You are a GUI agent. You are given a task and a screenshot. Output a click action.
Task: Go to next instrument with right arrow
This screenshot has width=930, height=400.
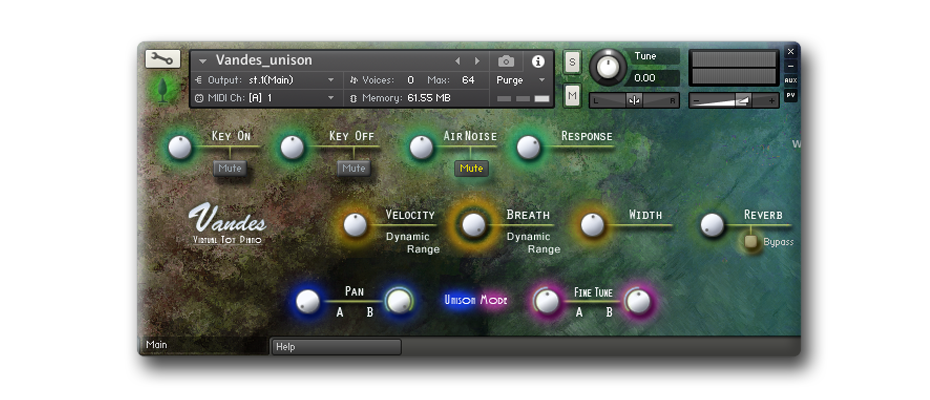[476, 61]
